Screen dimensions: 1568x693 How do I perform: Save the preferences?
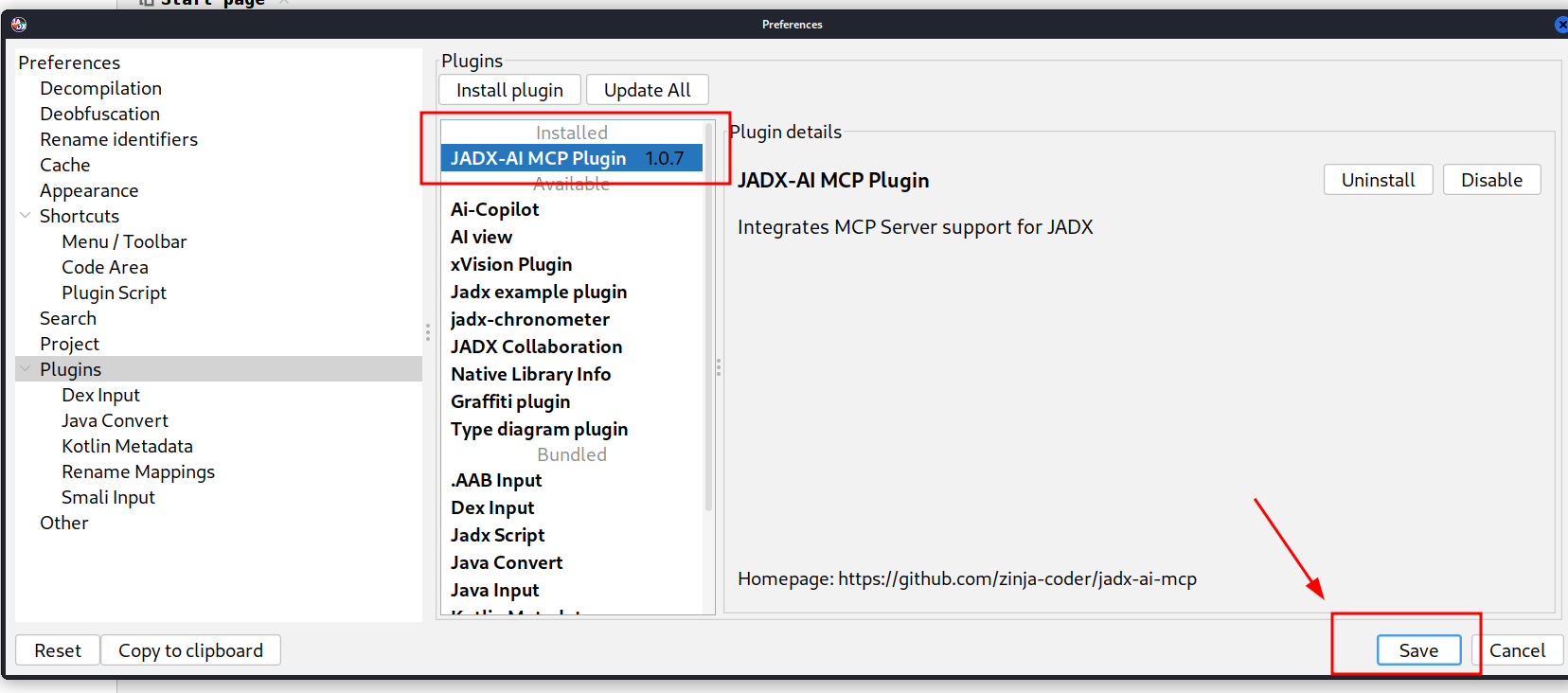[x=1418, y=650]
